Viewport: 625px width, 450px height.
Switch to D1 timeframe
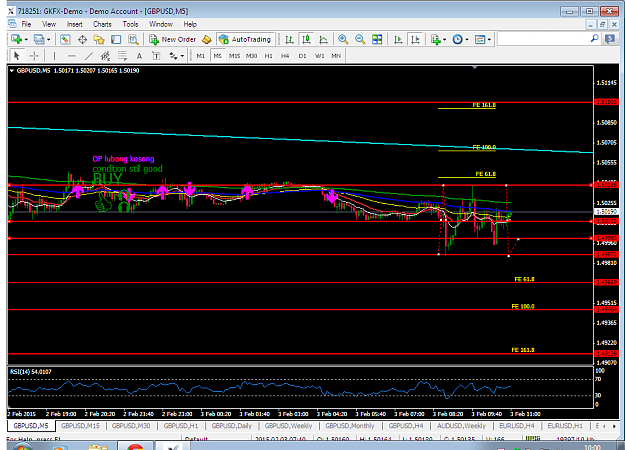303,56
